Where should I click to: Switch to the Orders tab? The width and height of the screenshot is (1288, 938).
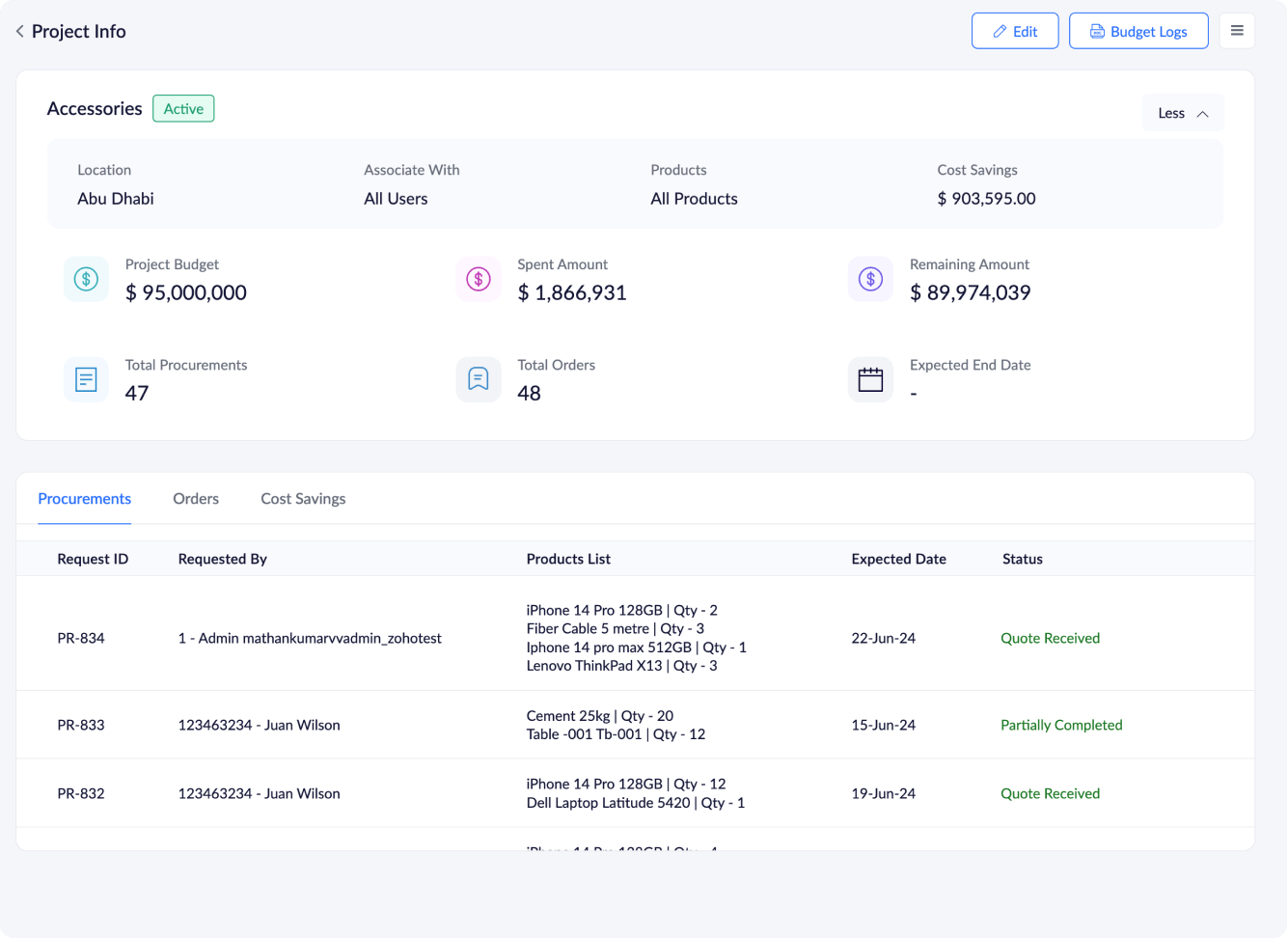tap(196, 499)
